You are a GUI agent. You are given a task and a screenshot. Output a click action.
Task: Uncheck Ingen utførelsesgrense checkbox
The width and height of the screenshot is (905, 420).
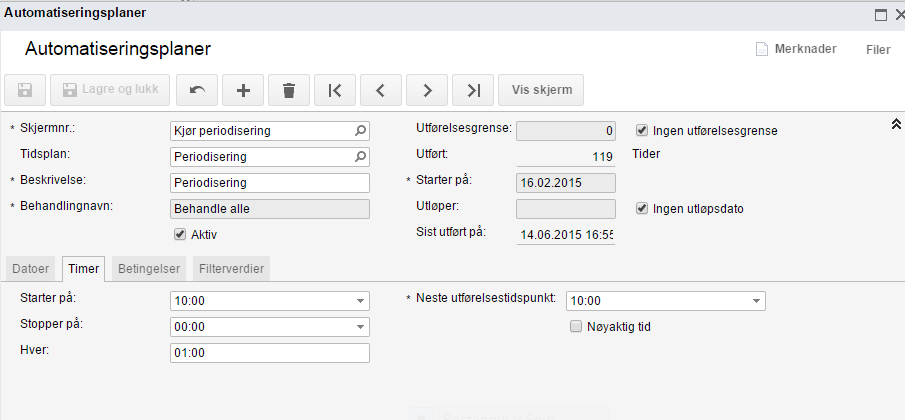(642, 130)
